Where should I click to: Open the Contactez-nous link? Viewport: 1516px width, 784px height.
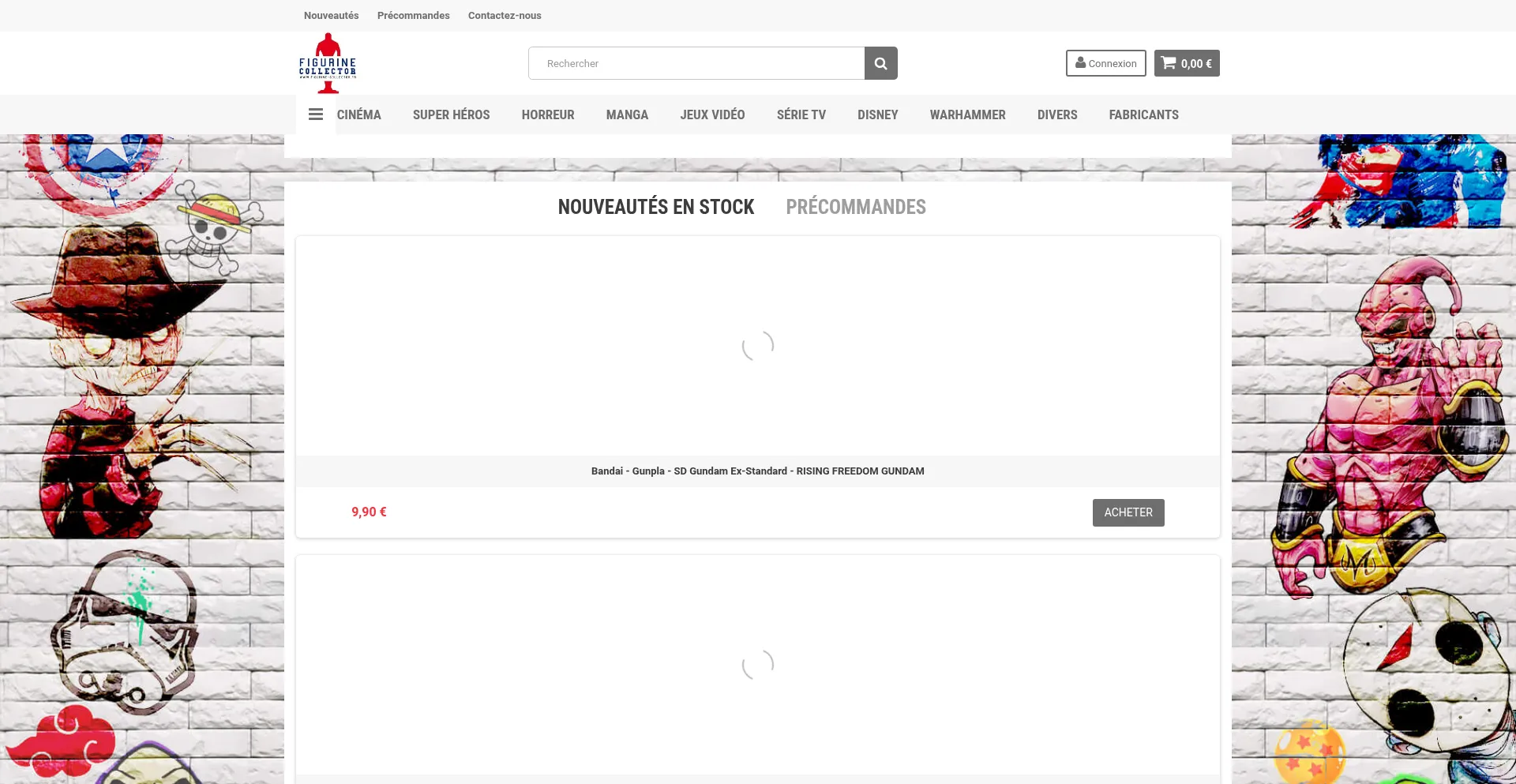(505, 16)
